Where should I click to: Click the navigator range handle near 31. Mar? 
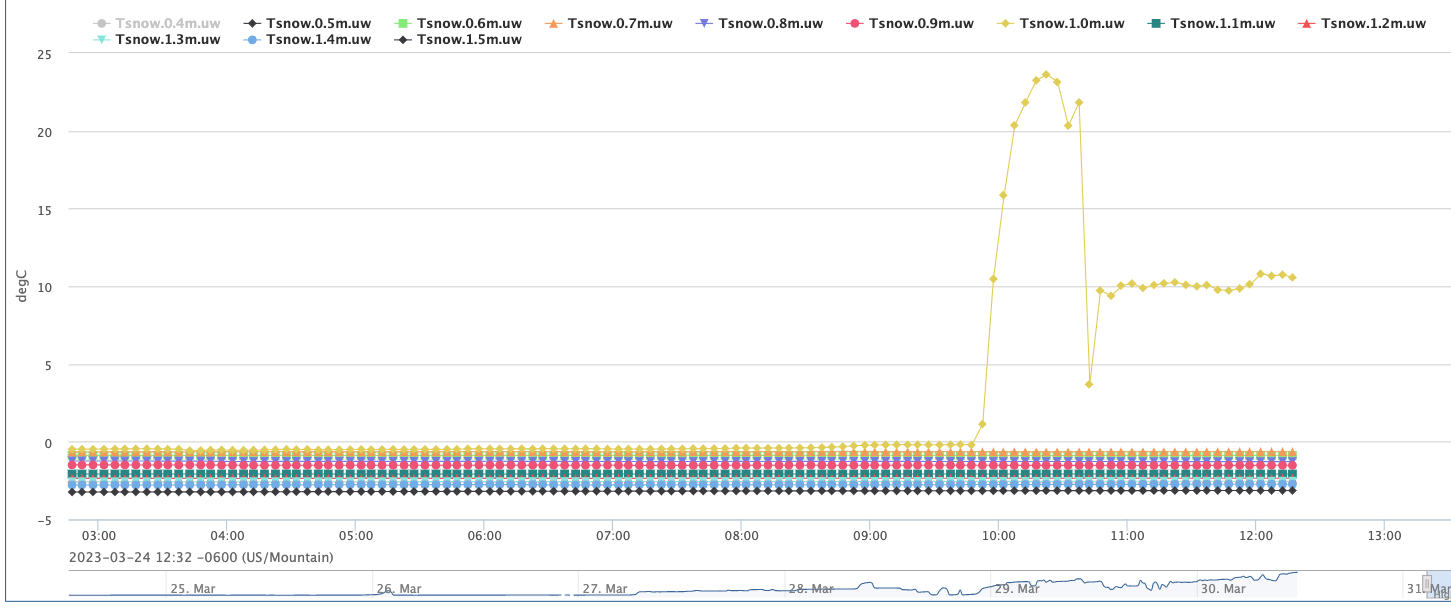coord(1428,584)
